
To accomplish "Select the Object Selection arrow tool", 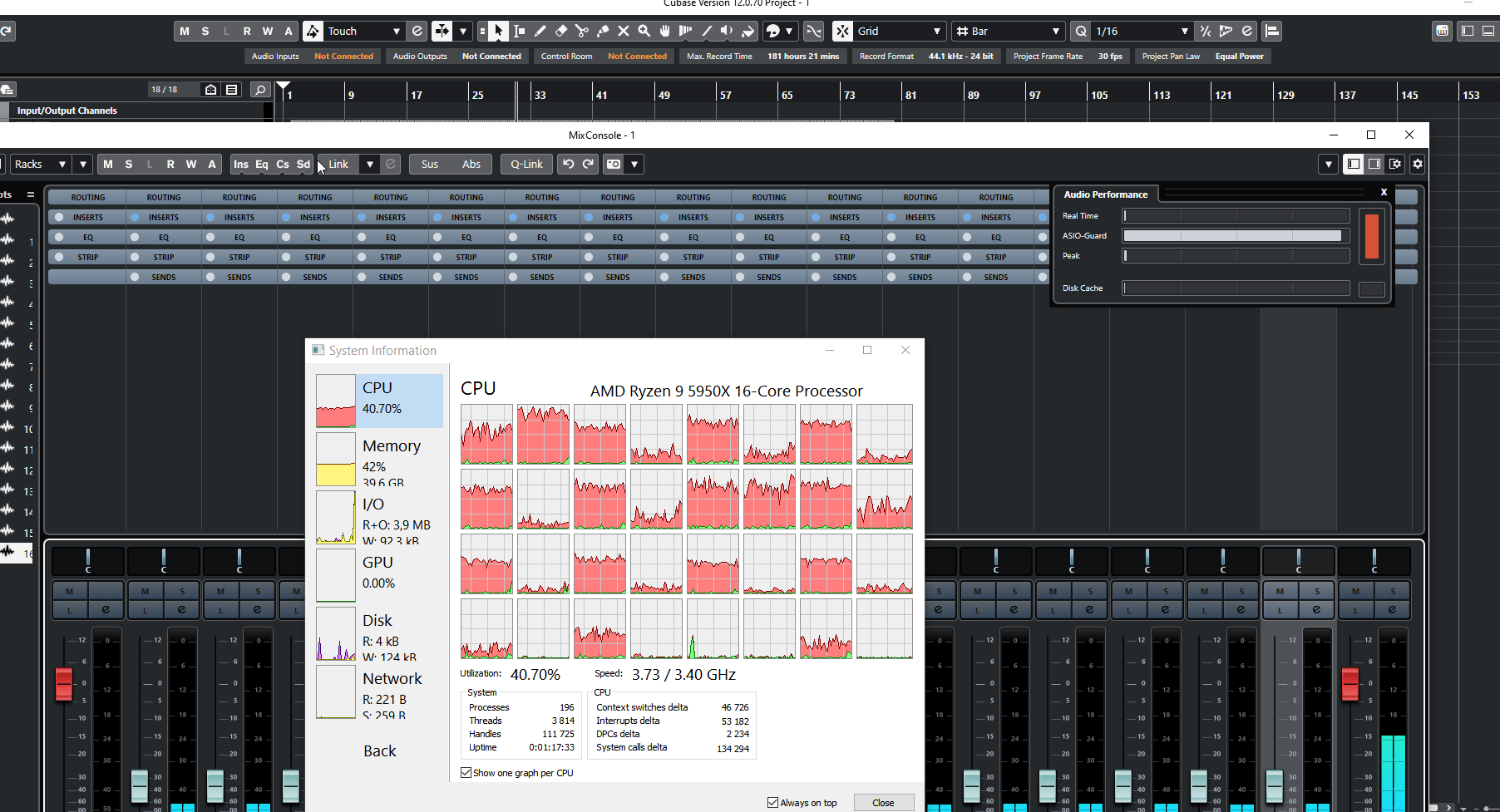I will pyautogui.click(x=499, y=32).
